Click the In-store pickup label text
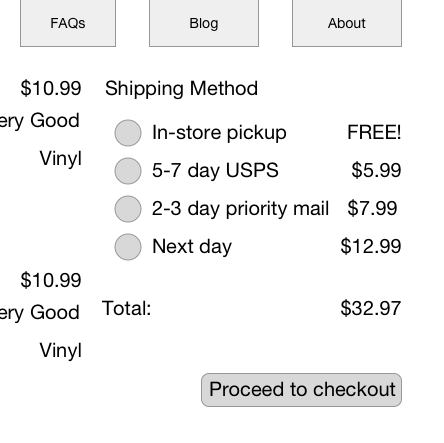Viewport: 444px width, 443px height. pyautogui.click(x=219, y=133)
